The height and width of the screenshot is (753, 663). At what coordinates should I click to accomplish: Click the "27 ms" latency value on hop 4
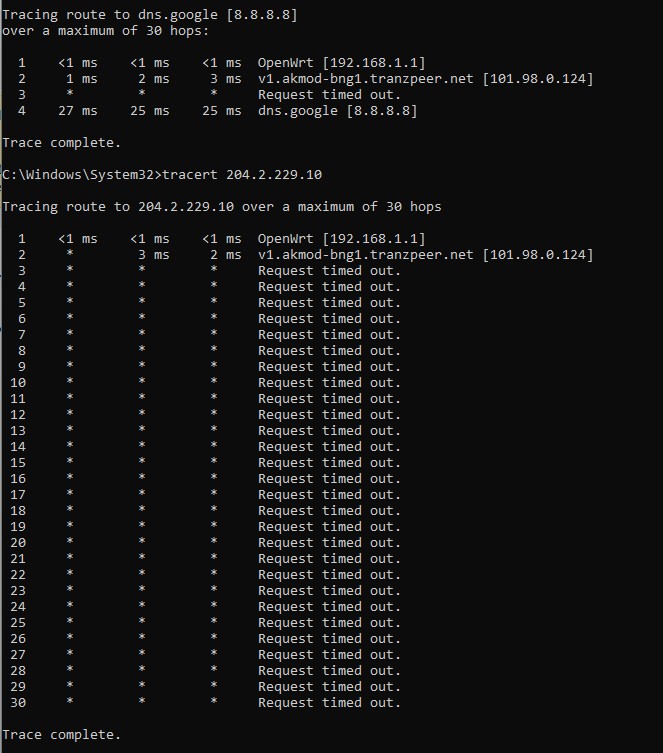pos(78,110)
